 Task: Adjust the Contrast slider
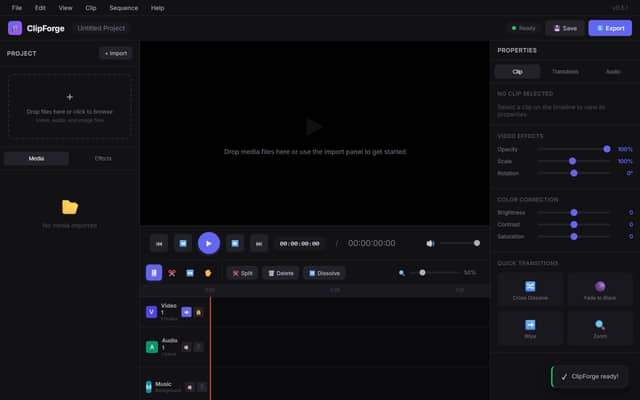tap(573, 224)
